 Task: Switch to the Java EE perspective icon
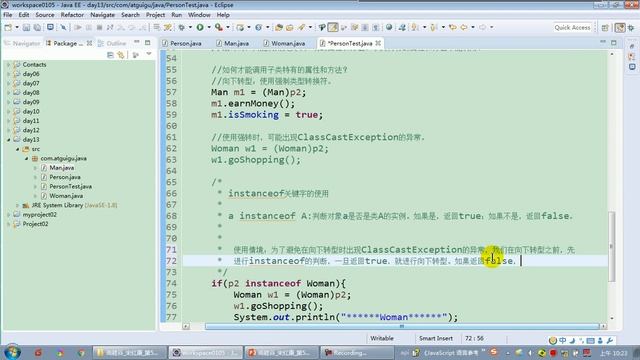click(x=620, y=28)
